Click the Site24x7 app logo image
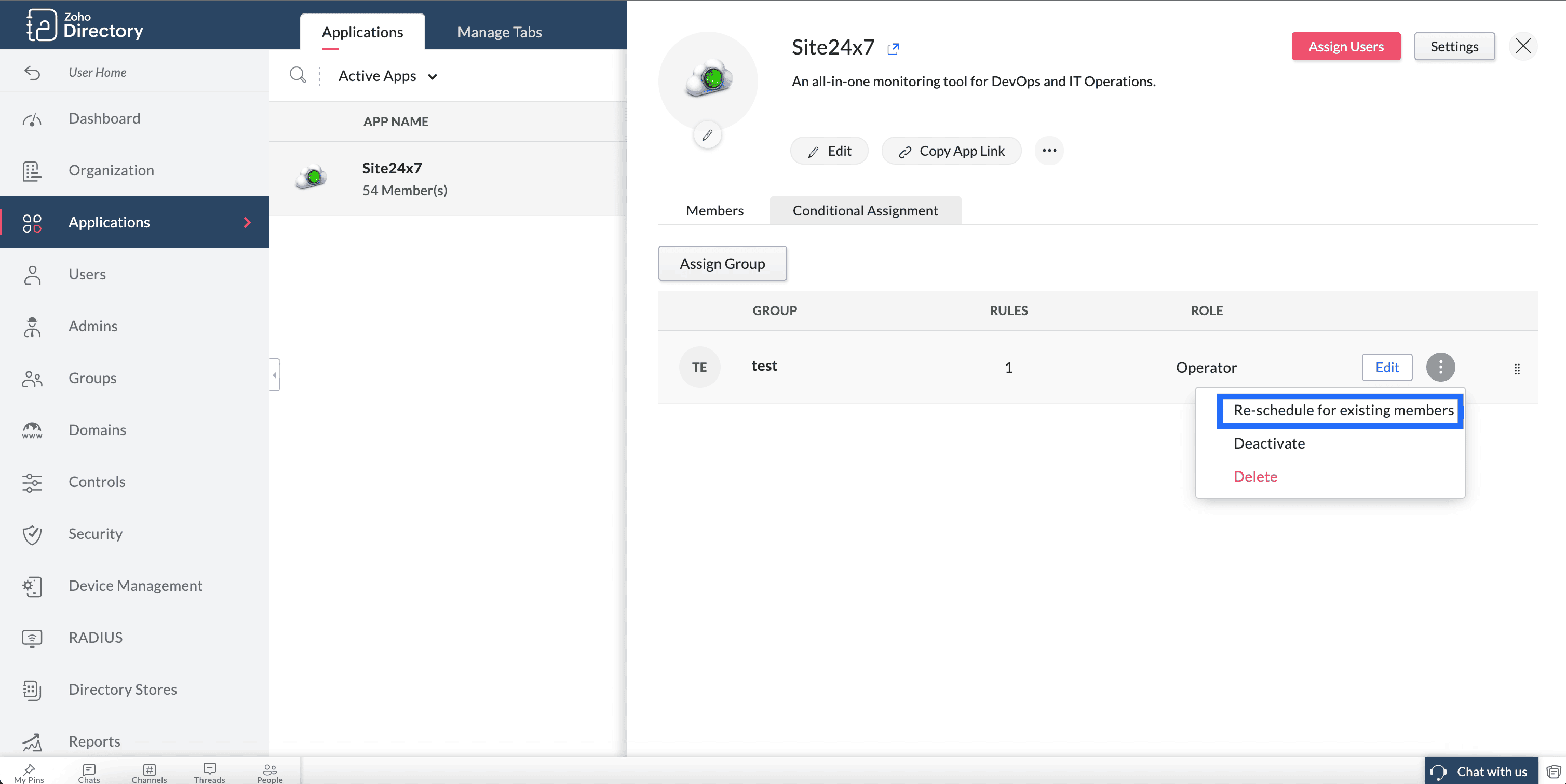1566x784 pixels. pyautogui.click(x=708, y=79)
